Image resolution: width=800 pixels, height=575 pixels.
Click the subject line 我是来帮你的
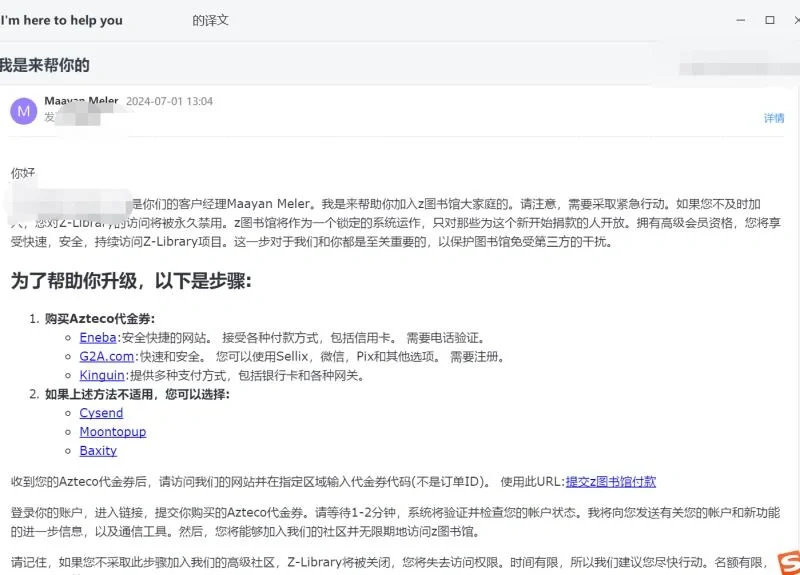[x=44, y=65]
